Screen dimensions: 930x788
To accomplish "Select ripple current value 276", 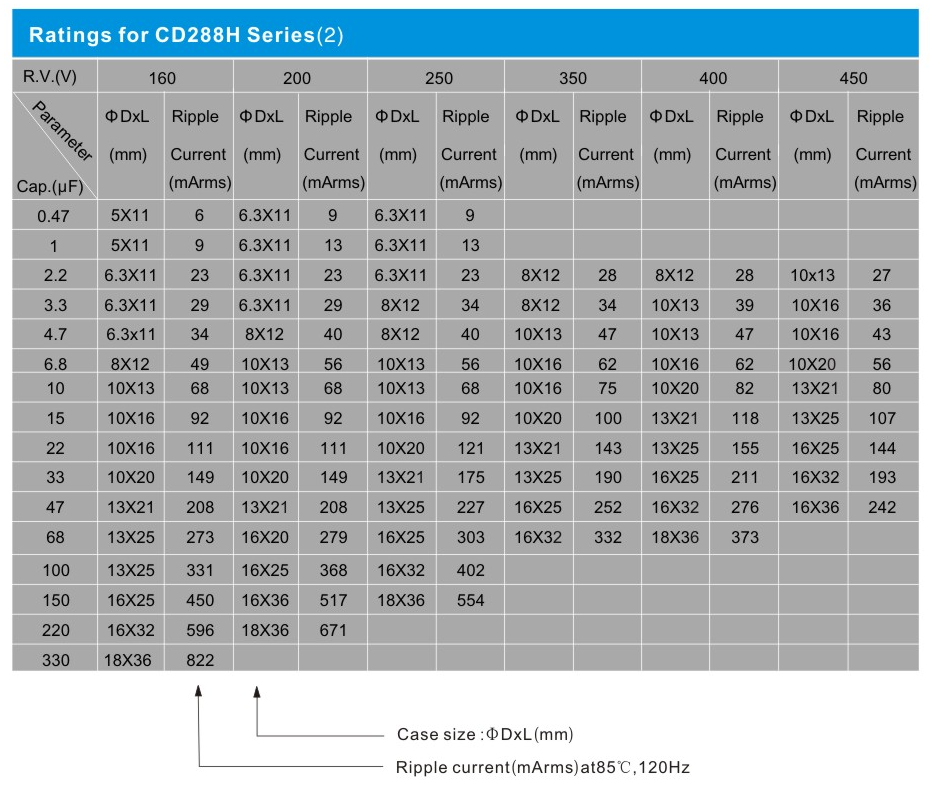I will coord(745,508).
